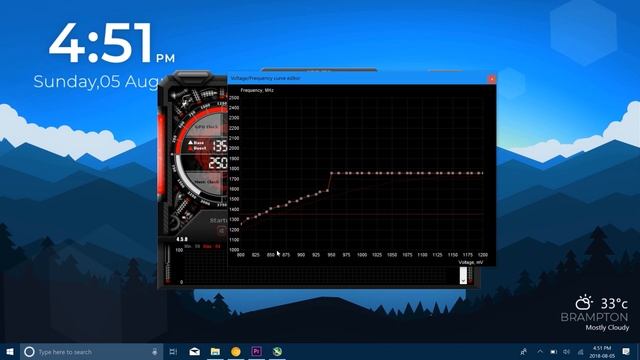Open the yellow round browser icon in taskbar

pyautogui.click(x=236, y=351)
